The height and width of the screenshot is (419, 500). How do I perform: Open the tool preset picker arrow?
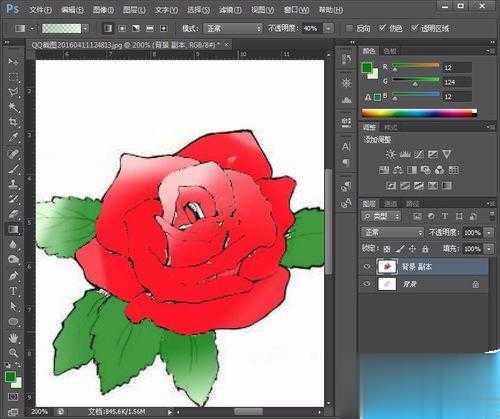click(32, 29)
